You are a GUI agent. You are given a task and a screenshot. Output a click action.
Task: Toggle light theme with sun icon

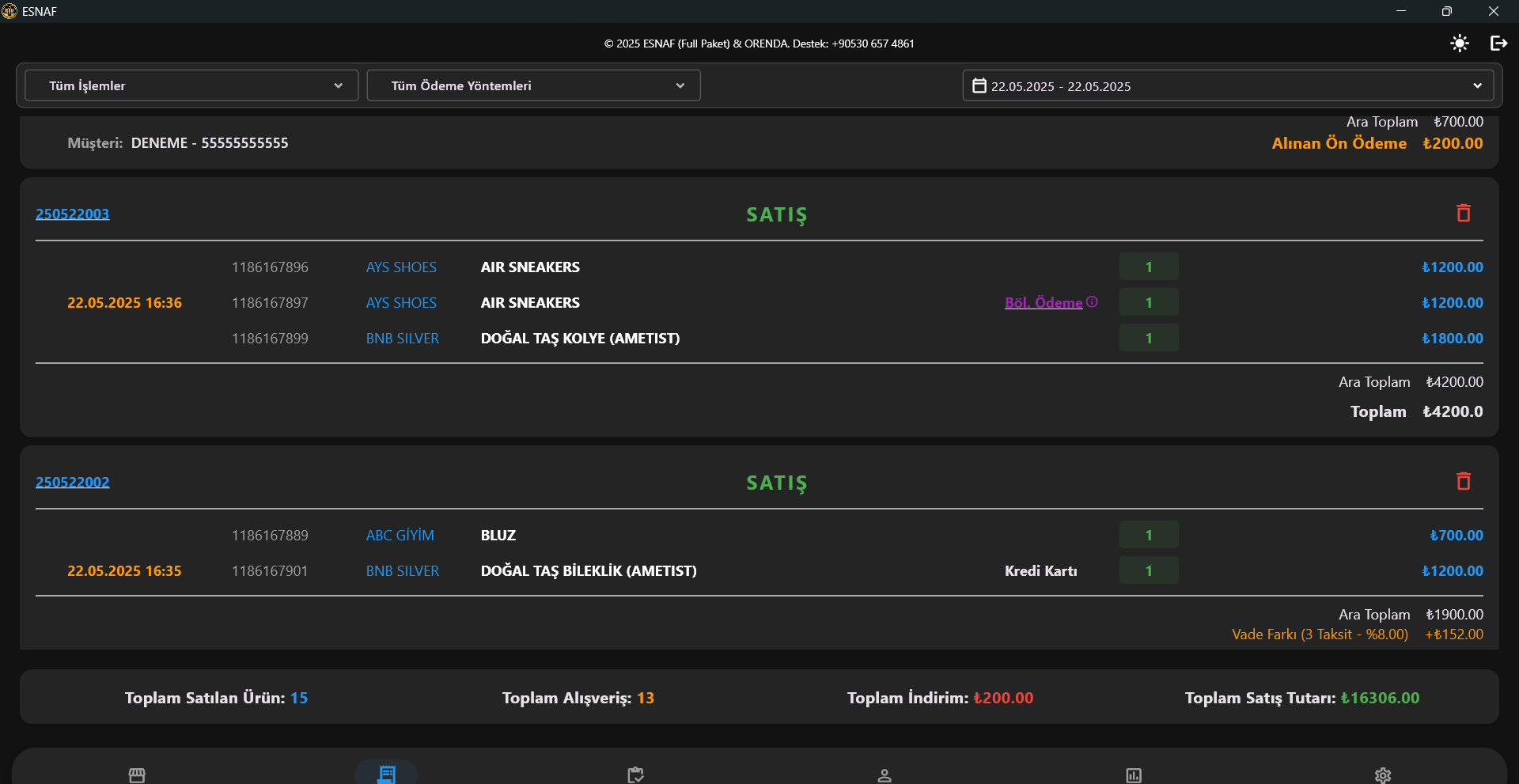tap(1460, 44)
